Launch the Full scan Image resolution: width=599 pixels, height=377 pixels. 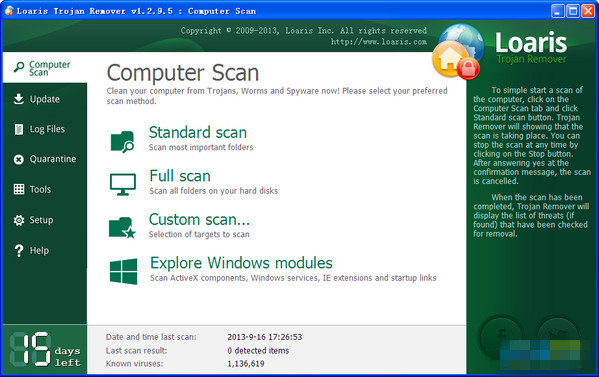(180, 176)
